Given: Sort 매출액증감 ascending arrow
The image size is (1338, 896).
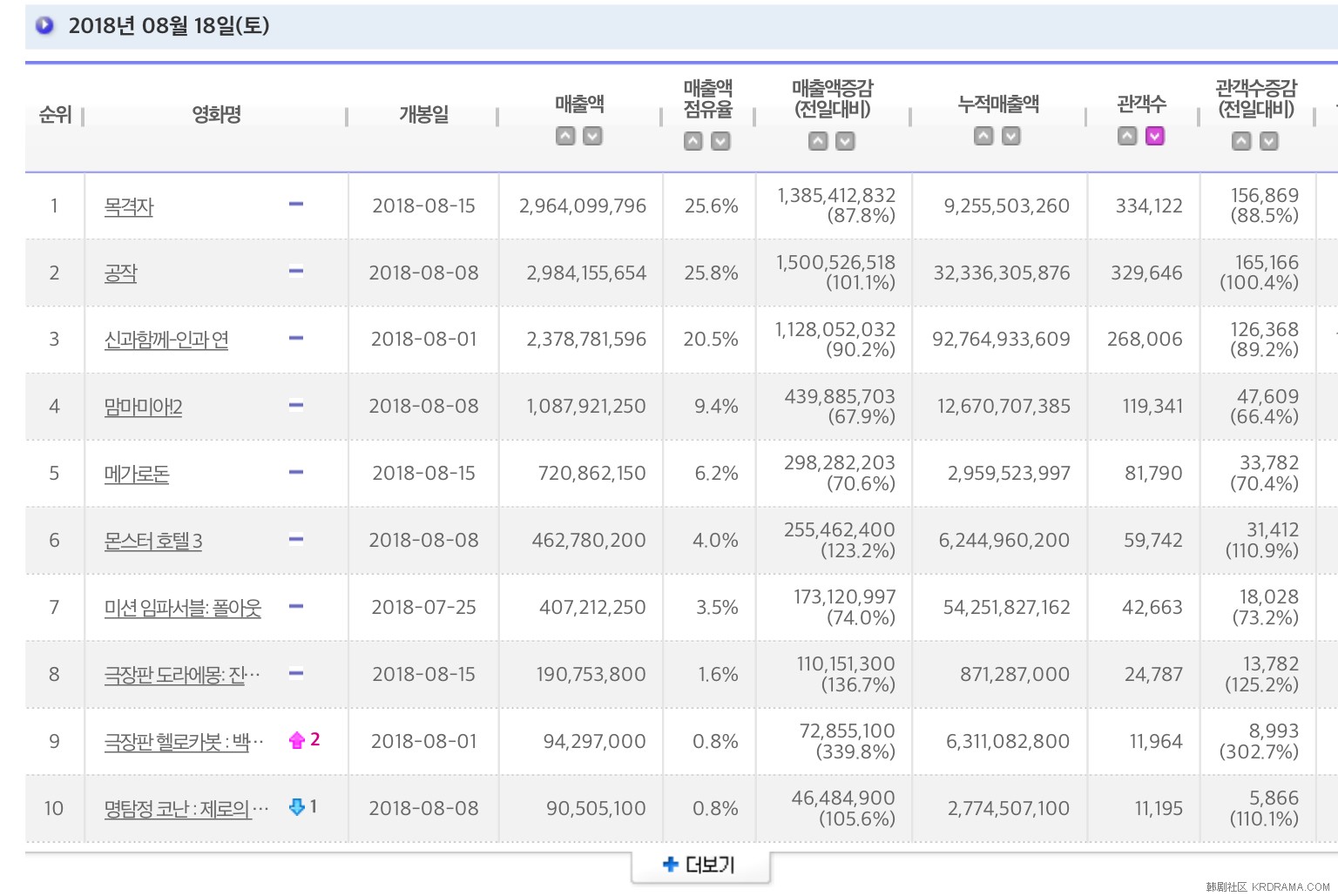Looking at the screenshot, I should pos(818,141).
